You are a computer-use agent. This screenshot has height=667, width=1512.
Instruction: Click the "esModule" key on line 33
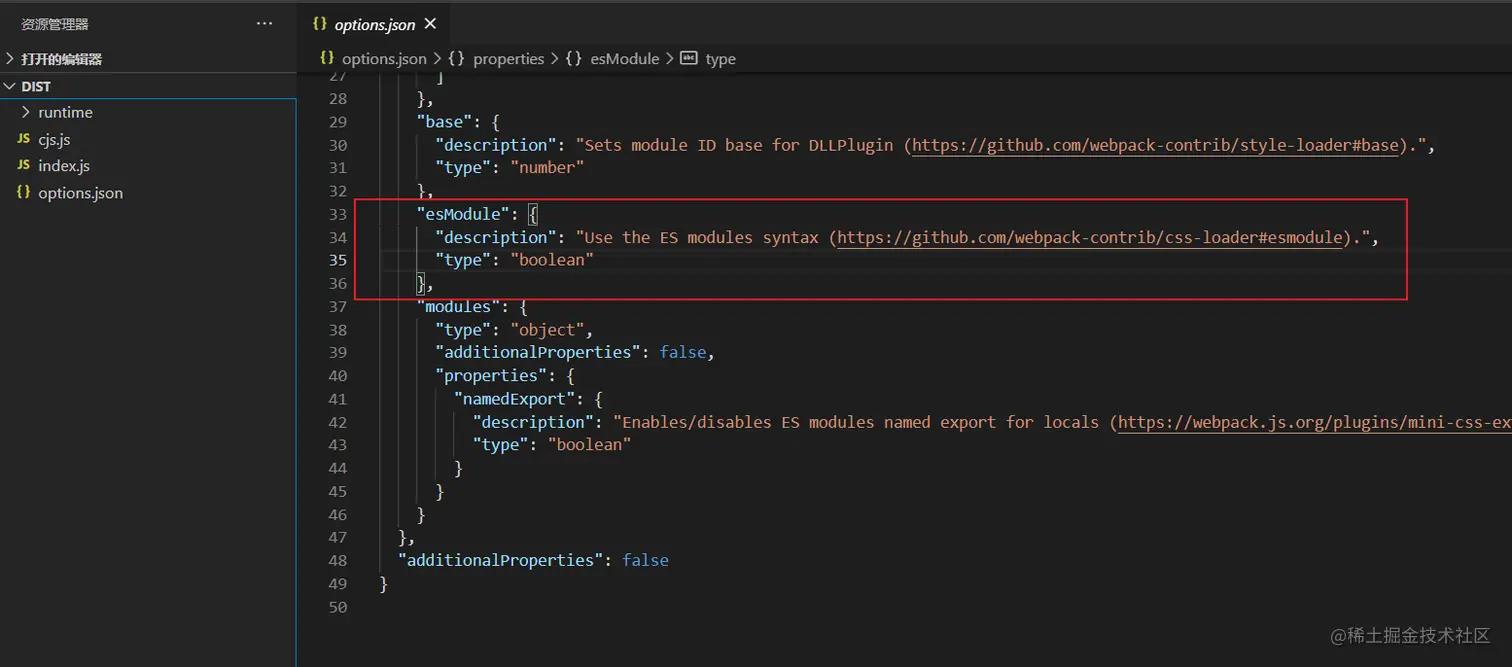pyautogui.click(x=462, y=214)
